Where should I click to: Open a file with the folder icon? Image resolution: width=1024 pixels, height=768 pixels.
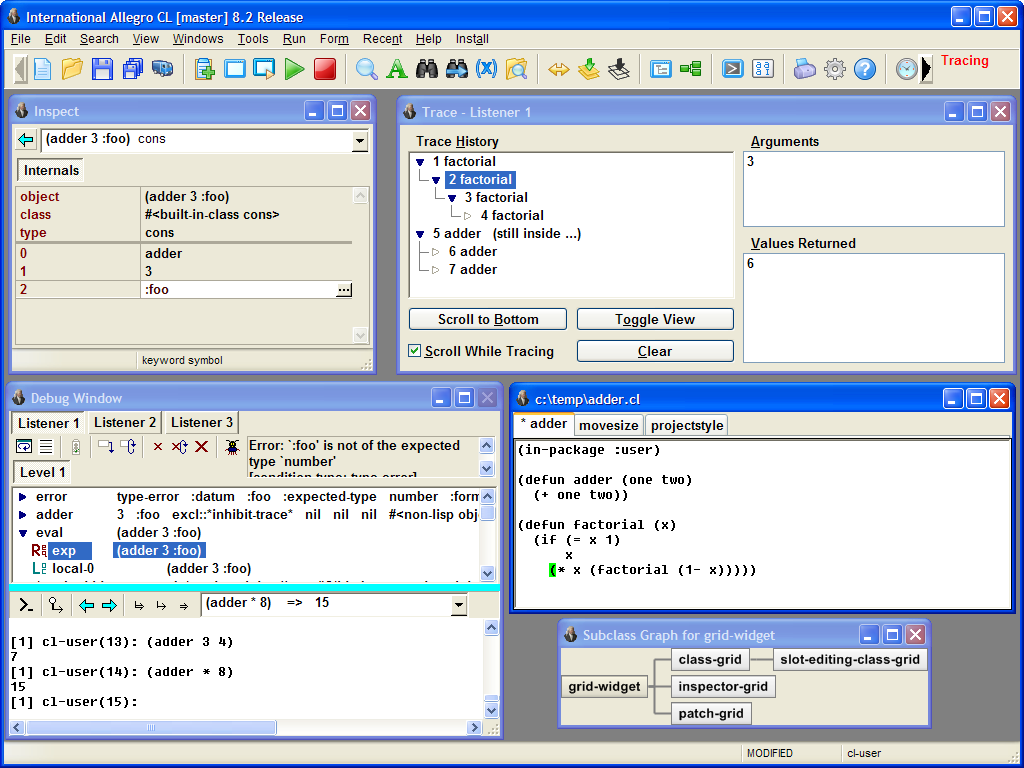[x=72, y=69]
